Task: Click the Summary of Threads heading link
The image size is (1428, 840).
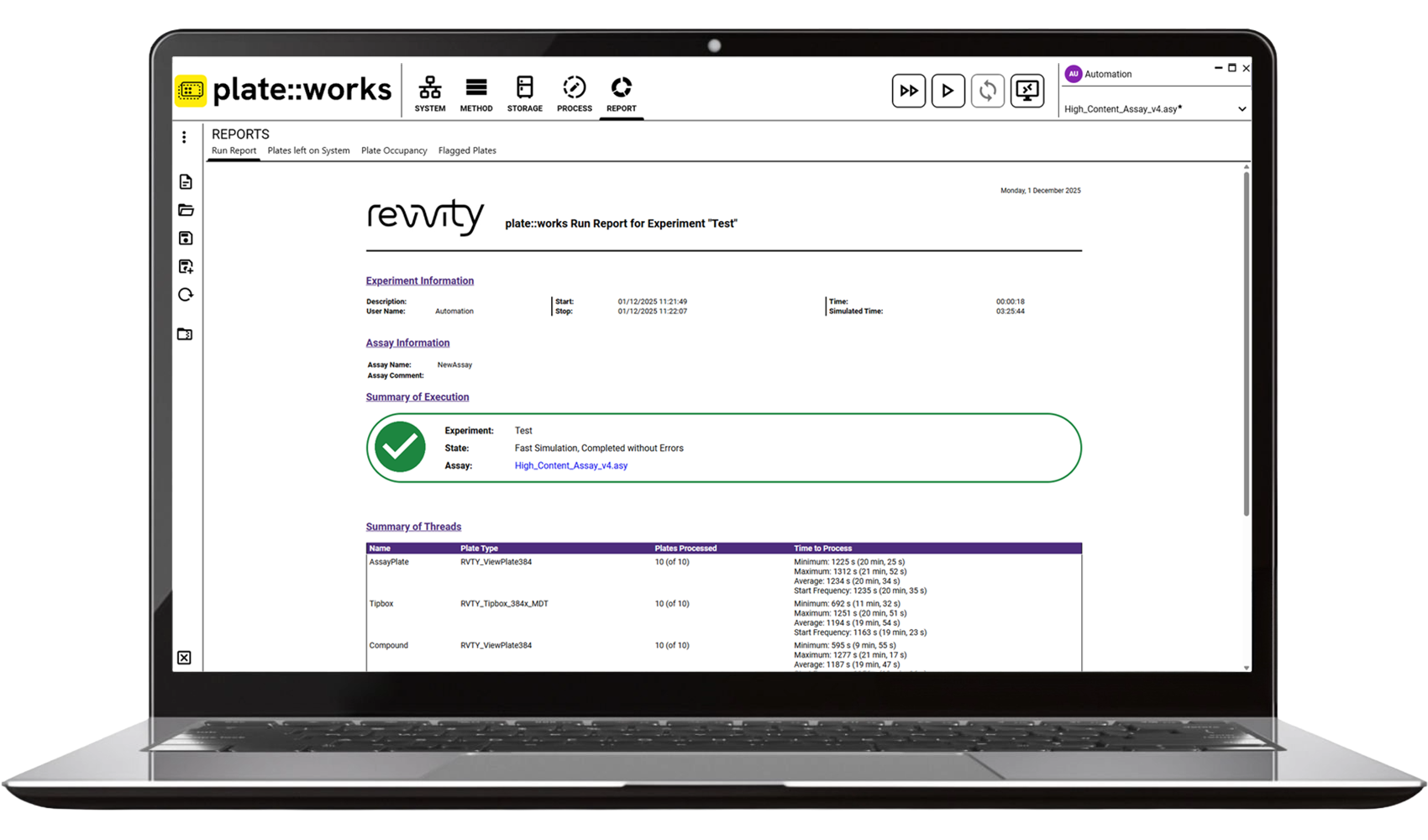Action: click(x=413, y=527)
